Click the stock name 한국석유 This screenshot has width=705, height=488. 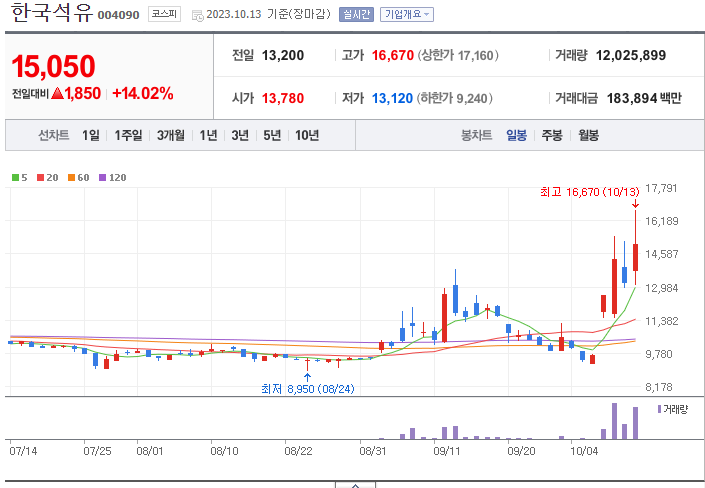tap(52, 13)
